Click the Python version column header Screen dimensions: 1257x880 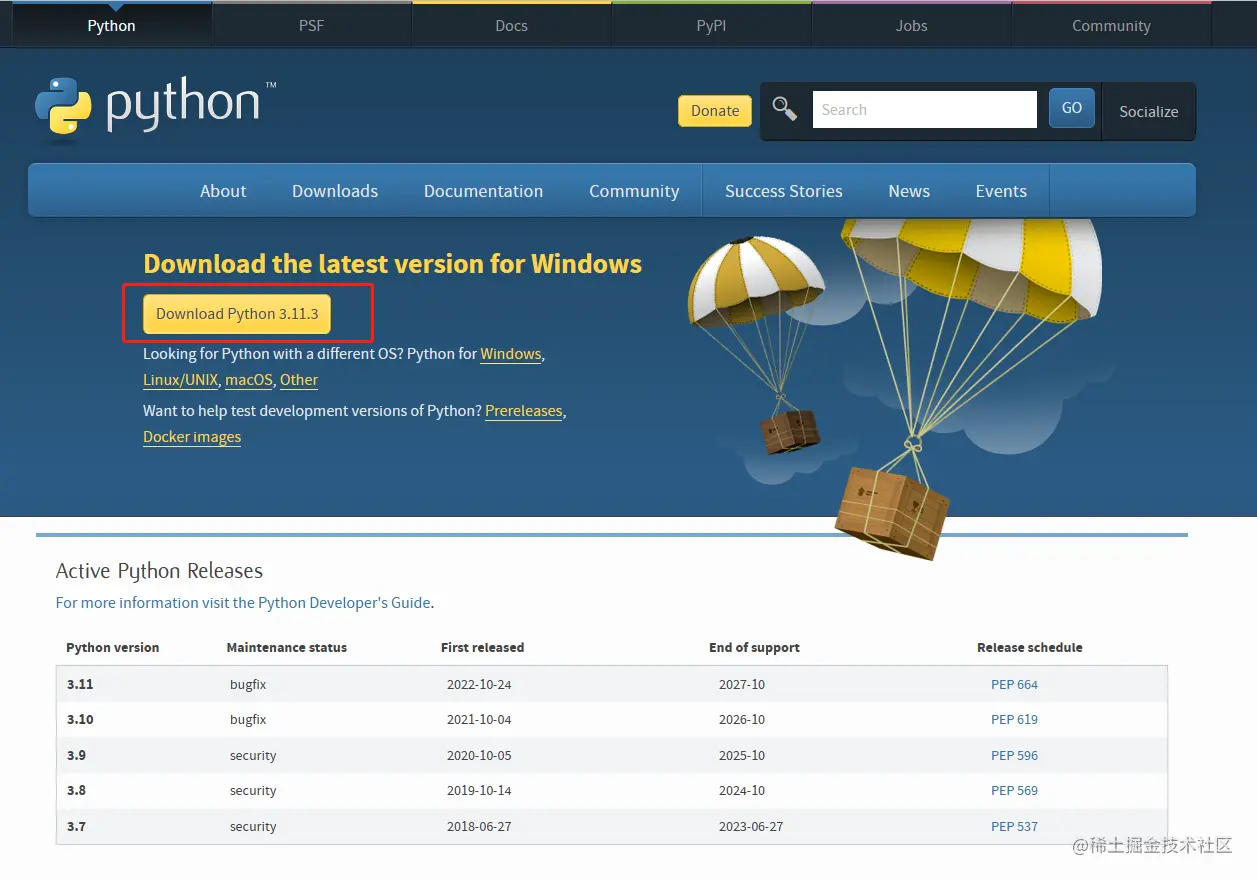pos(113,648)
